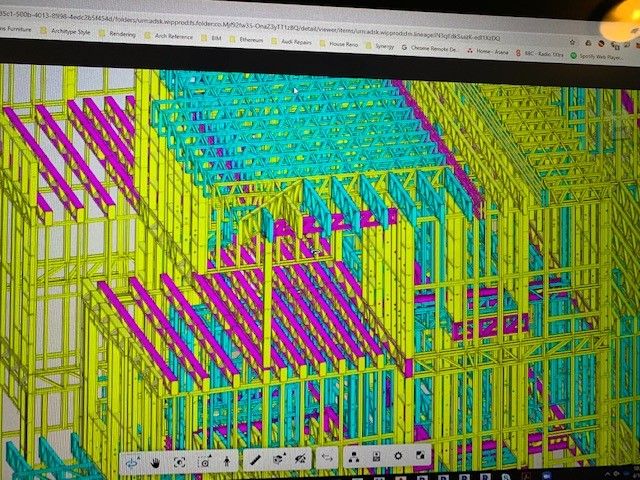
Task: Click the Fit to View icon
Action: point(180,461)
